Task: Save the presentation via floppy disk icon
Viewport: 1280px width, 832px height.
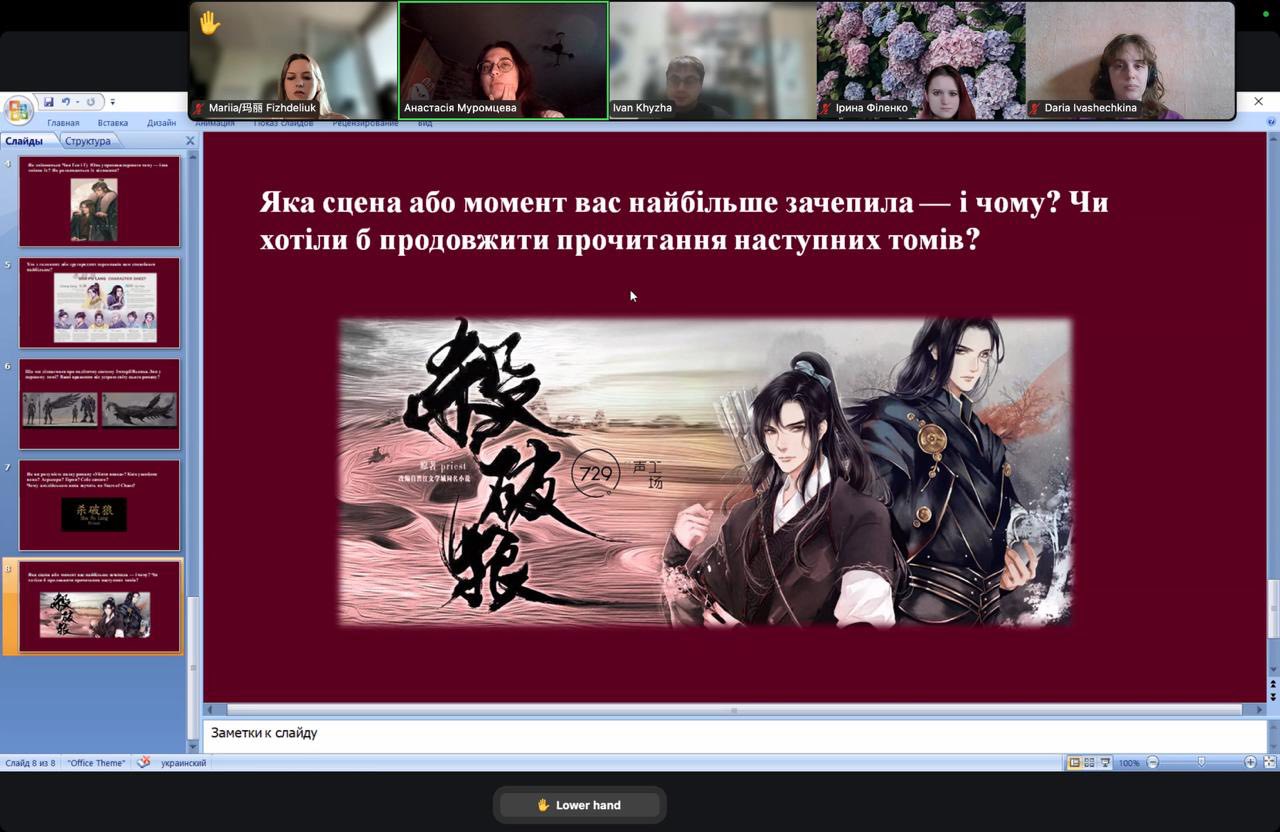Action: tap(48, 102)
